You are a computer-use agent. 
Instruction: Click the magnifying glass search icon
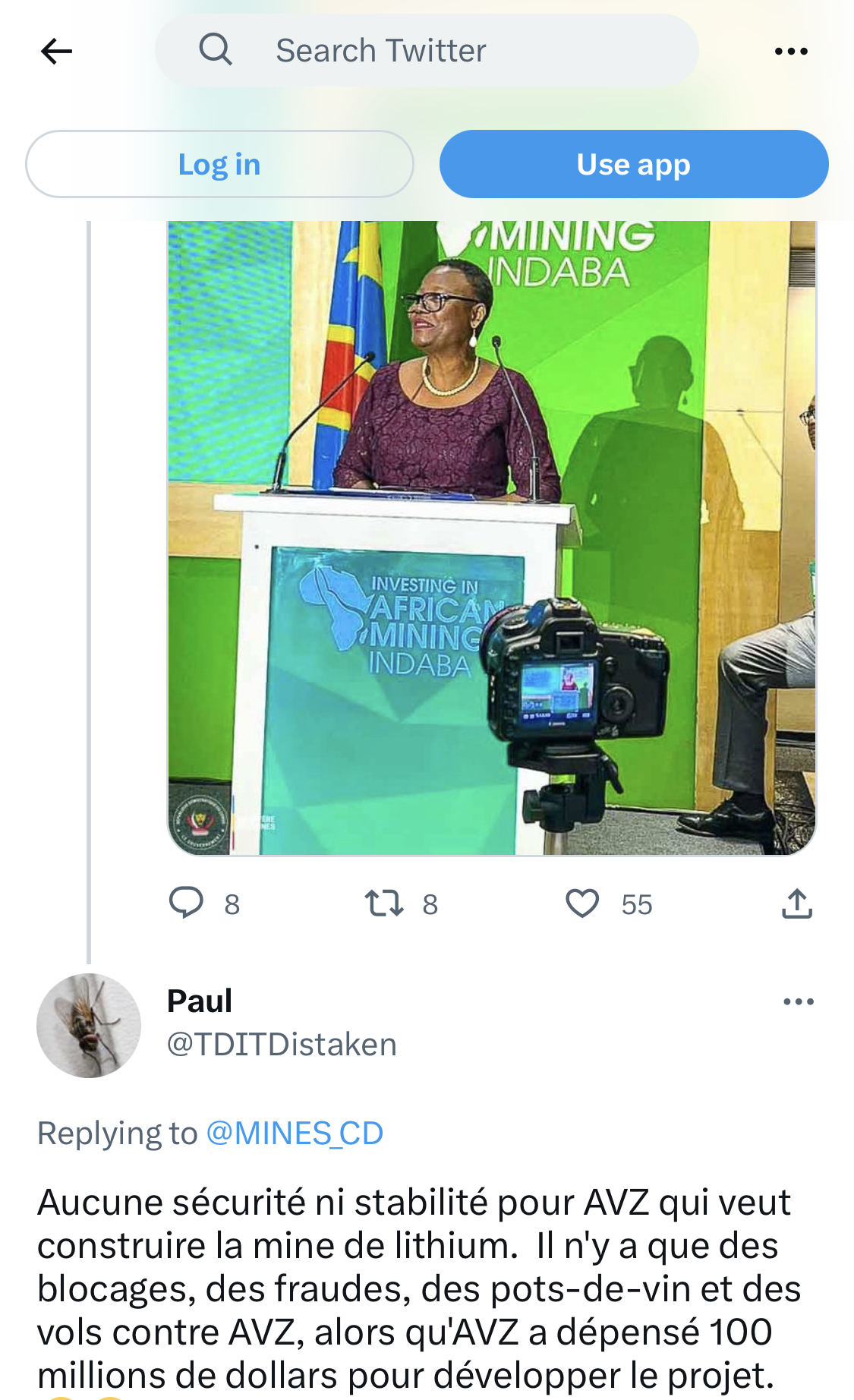[216, 50]
